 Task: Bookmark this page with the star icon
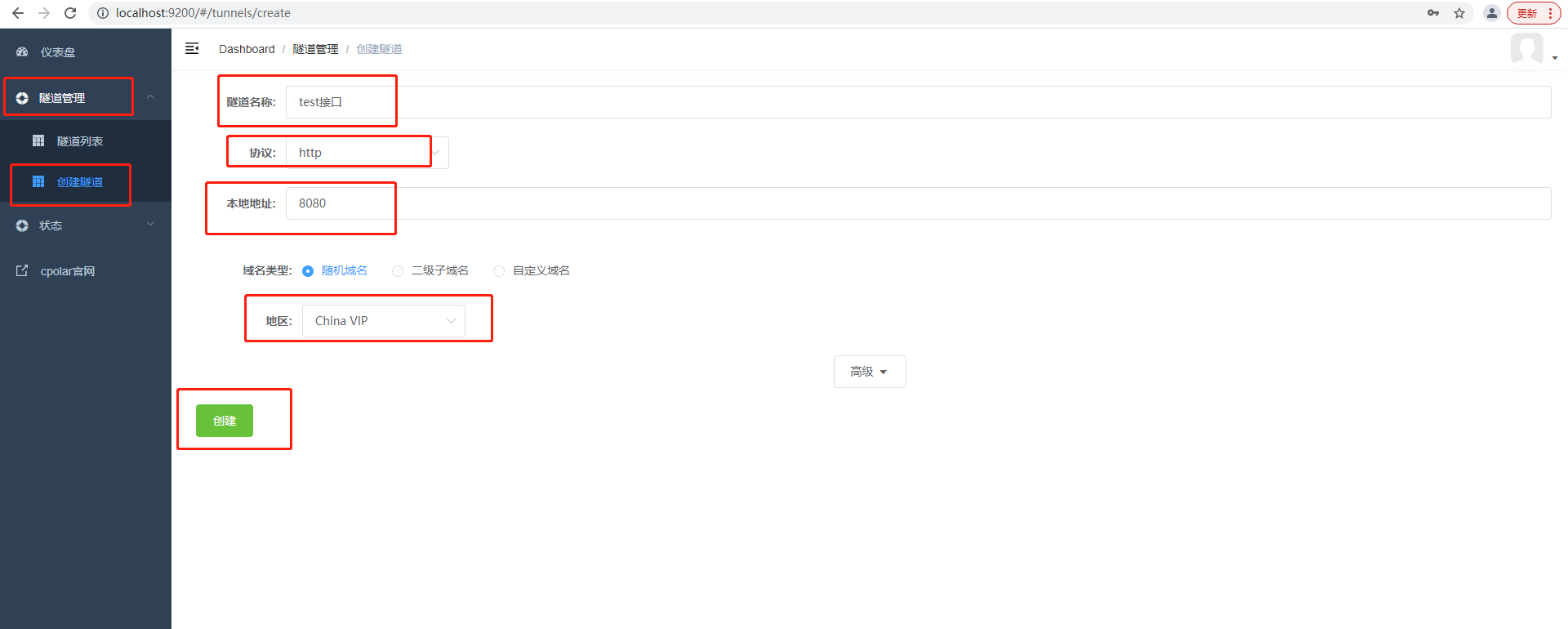tap(1459, 13)
